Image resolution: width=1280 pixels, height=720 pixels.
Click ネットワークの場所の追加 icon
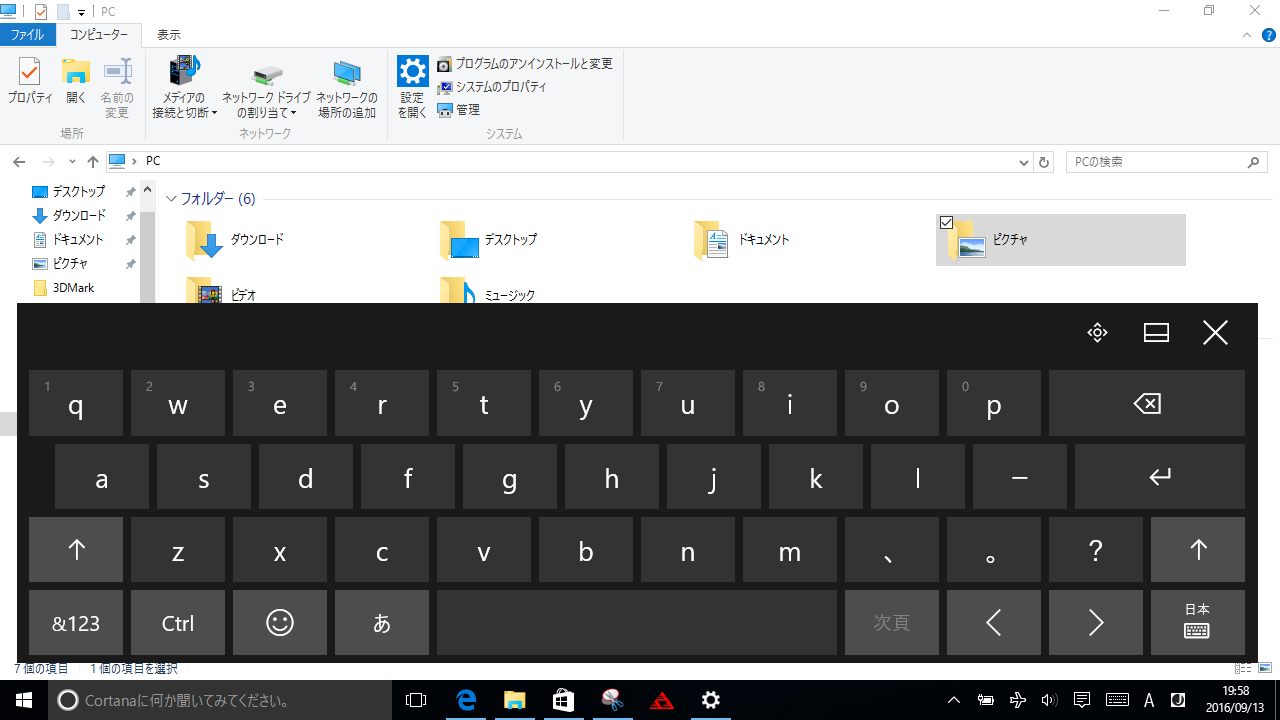click(347, 88)
